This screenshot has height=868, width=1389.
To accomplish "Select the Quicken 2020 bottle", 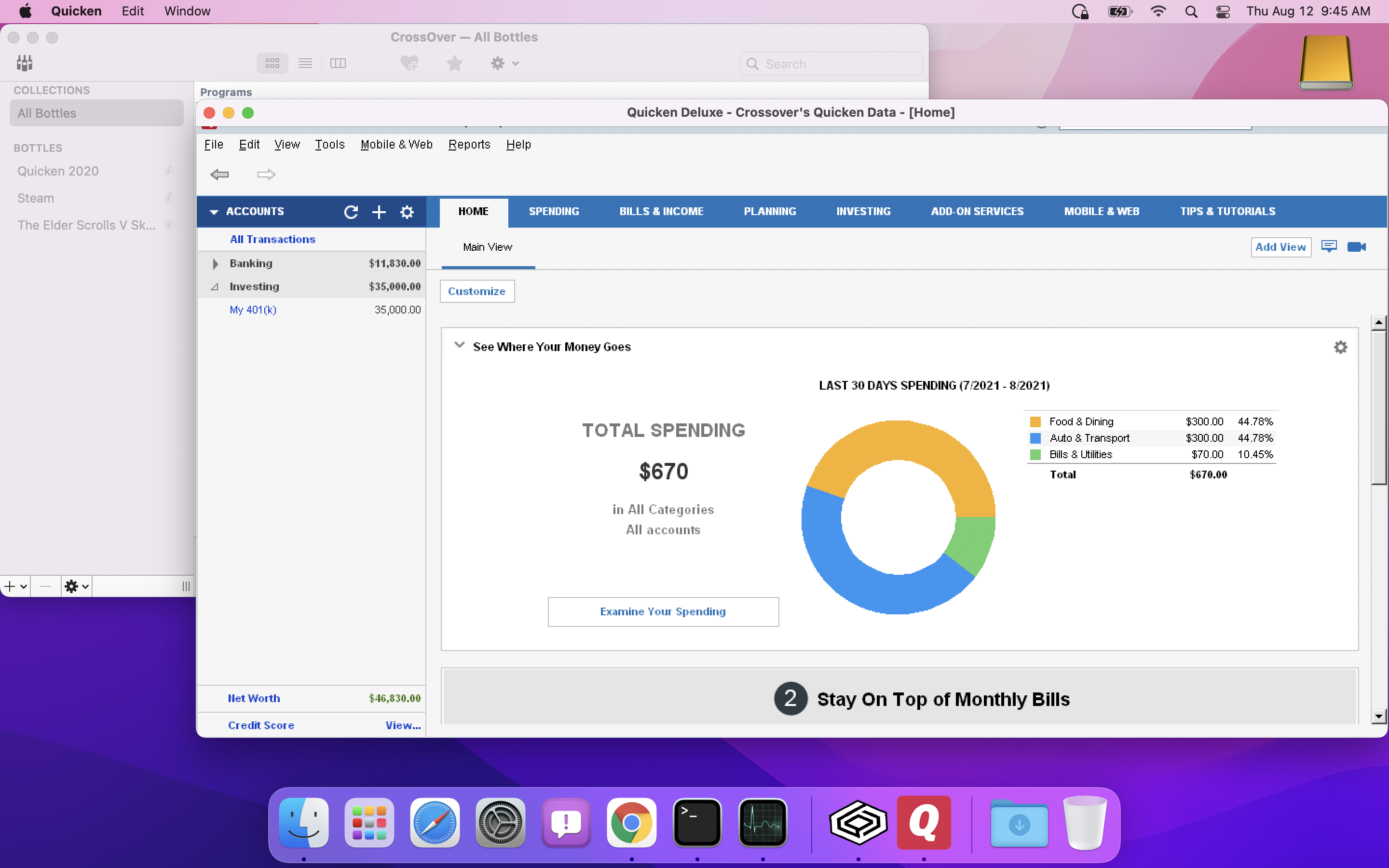I will click(x=96, y=171).
